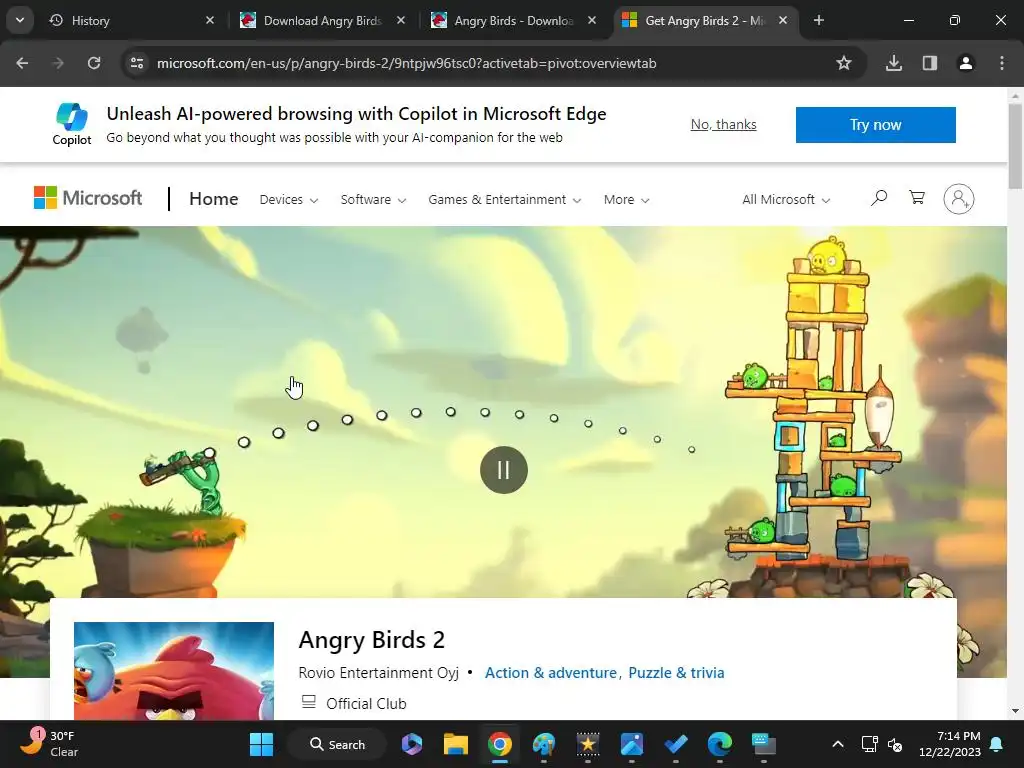The height and width of the screenshot is (768, 1024).
Task: Expand the Devices menu
Action: [x=289, y=199]
